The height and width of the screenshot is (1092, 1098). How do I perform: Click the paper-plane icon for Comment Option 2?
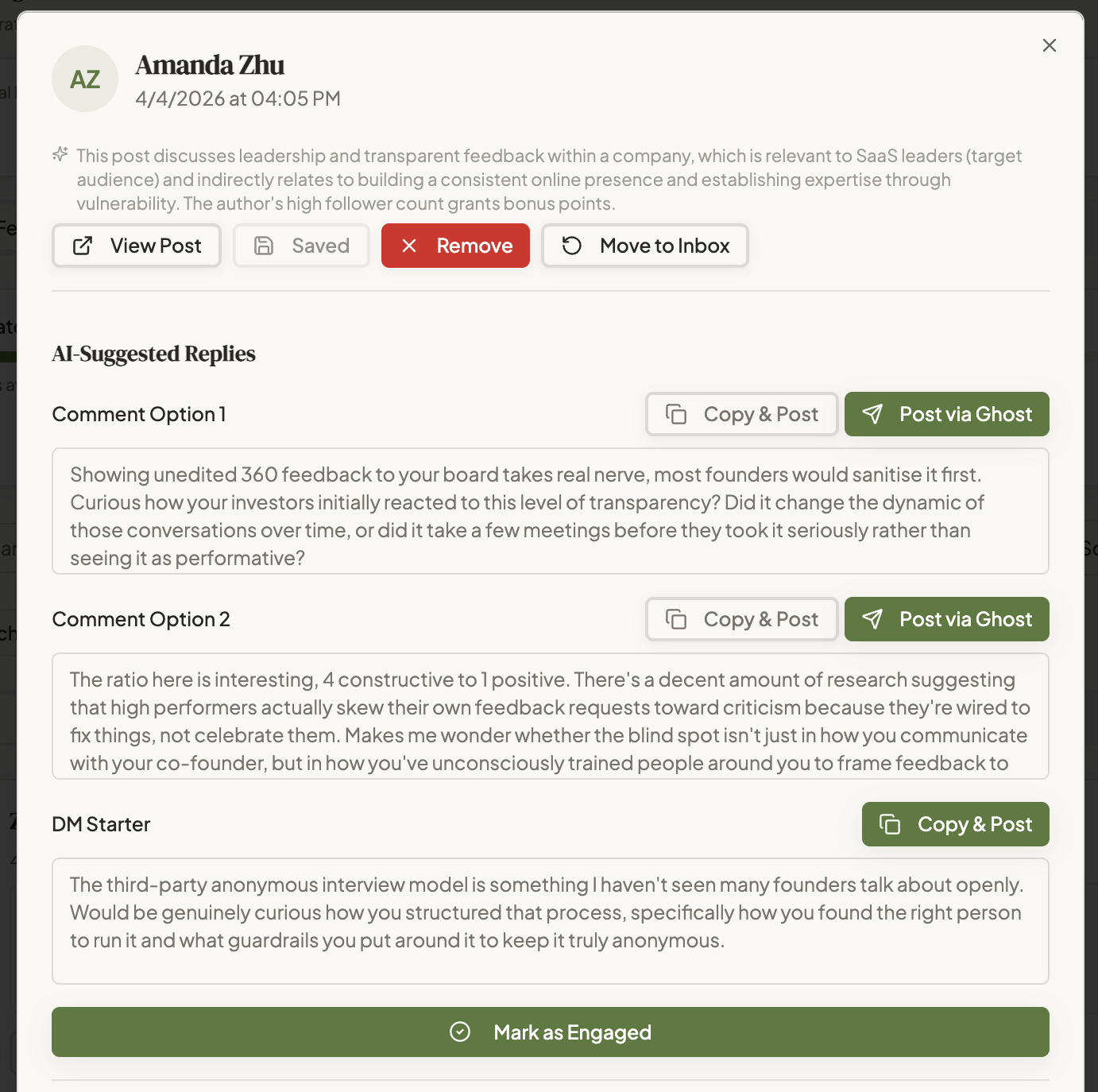point(875,619)
